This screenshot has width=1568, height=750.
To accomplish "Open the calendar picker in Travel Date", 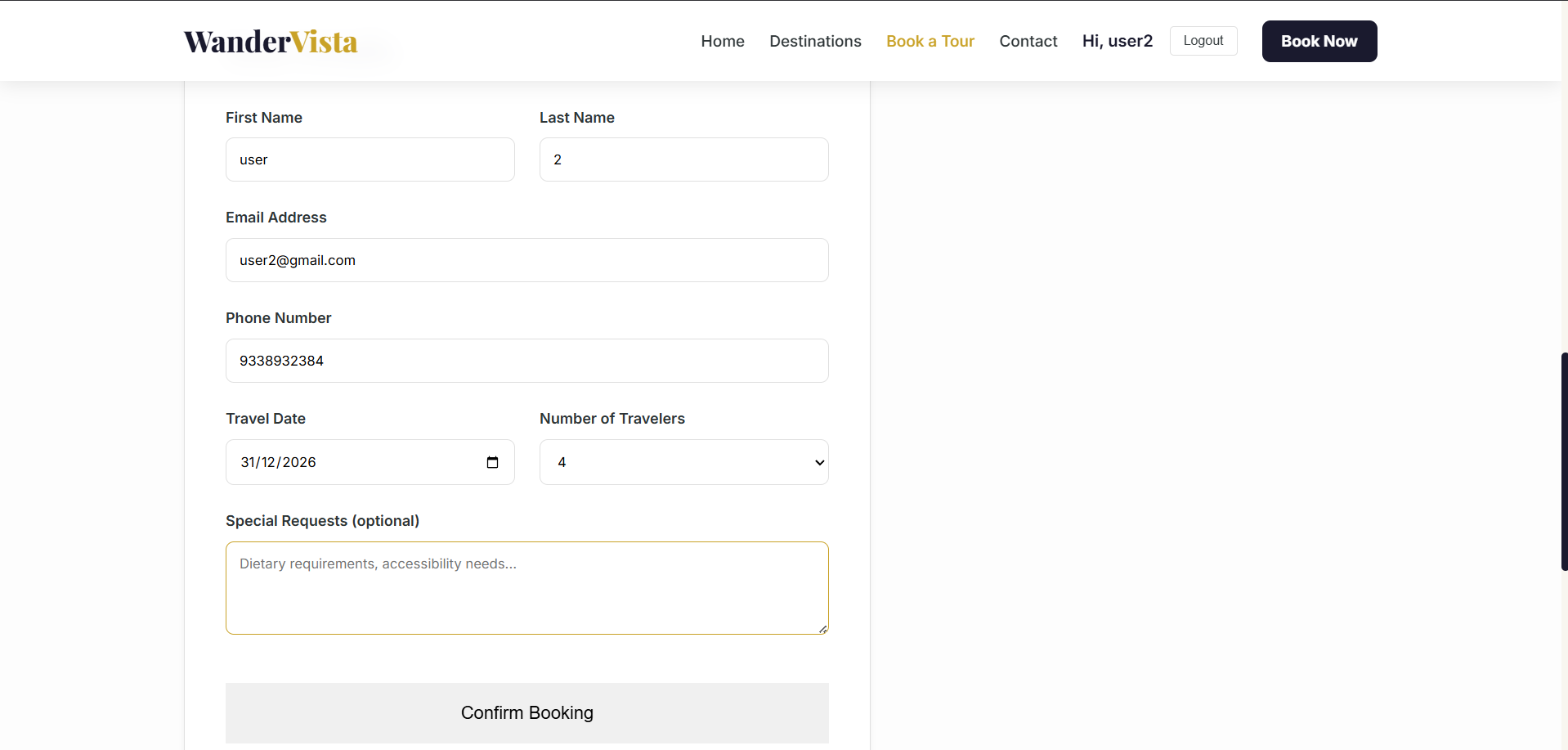I will [492, 462].
